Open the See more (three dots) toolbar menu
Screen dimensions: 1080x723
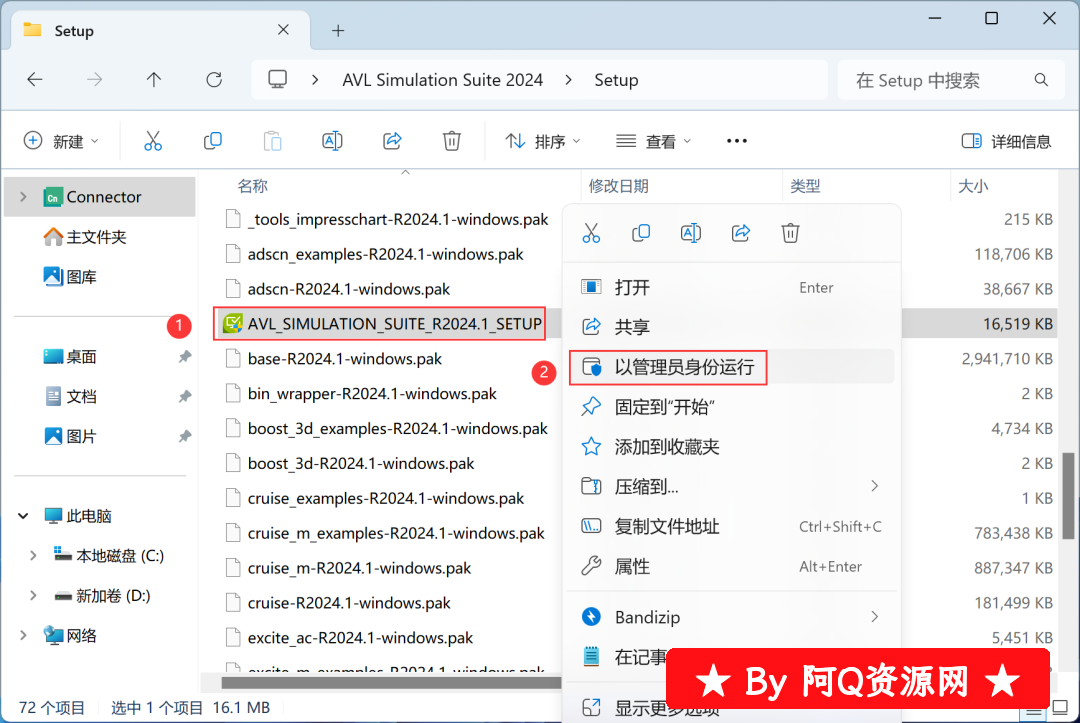tap(736, 141)
